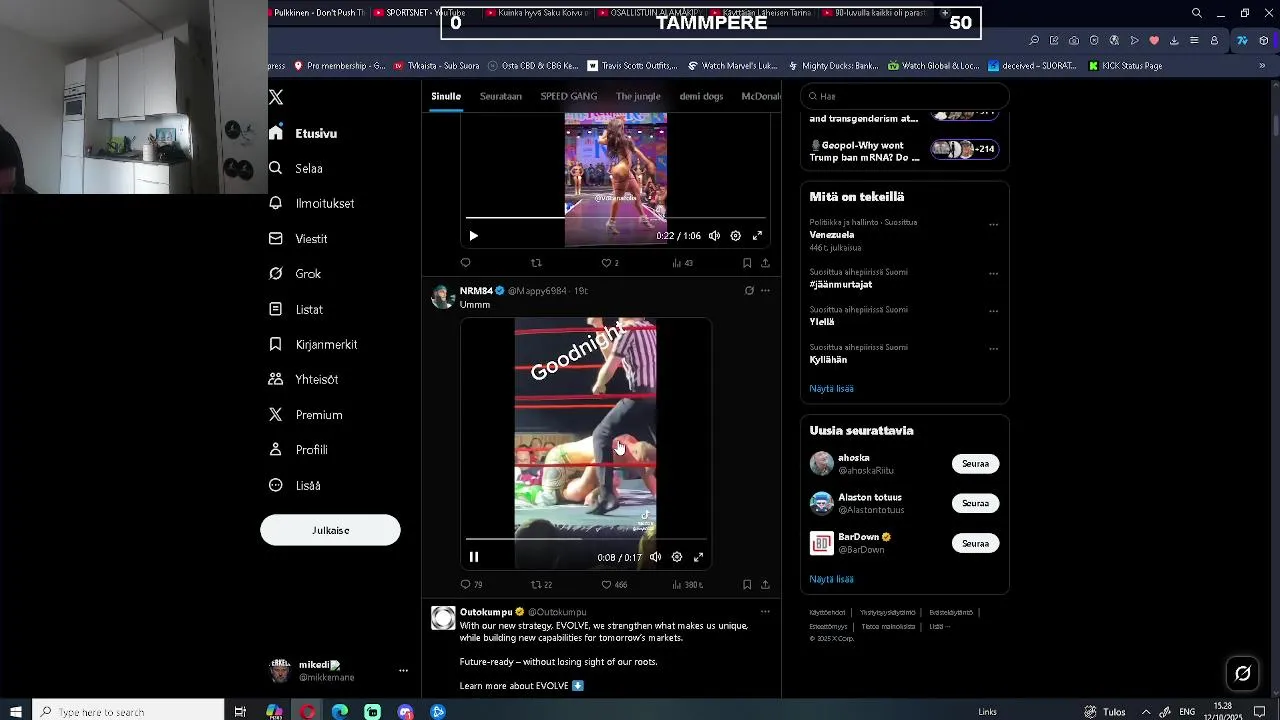Click the Julkaise post button
1280x720 pixels.
coord(330,530)
